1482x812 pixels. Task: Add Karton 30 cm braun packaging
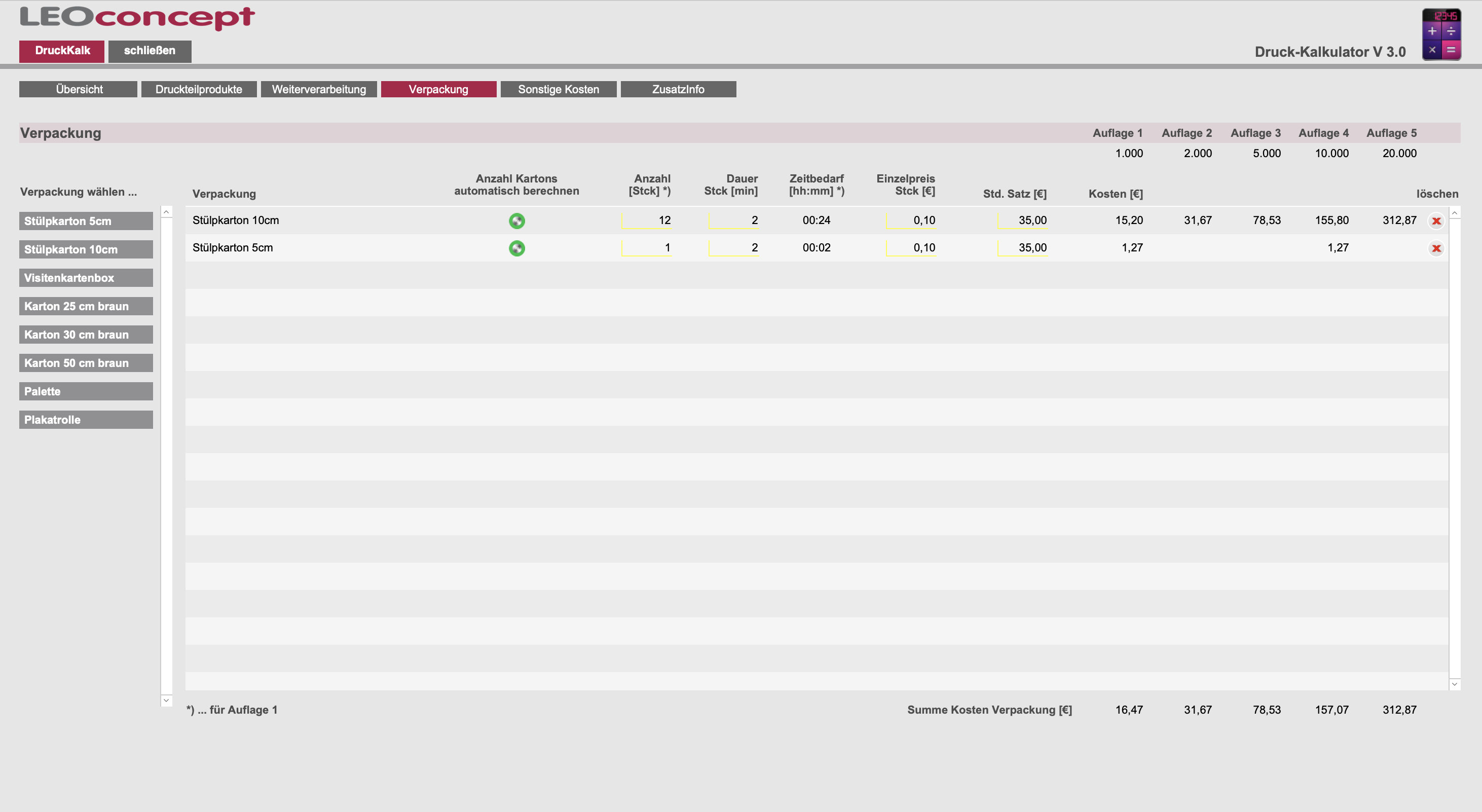[x=86, y=335]
